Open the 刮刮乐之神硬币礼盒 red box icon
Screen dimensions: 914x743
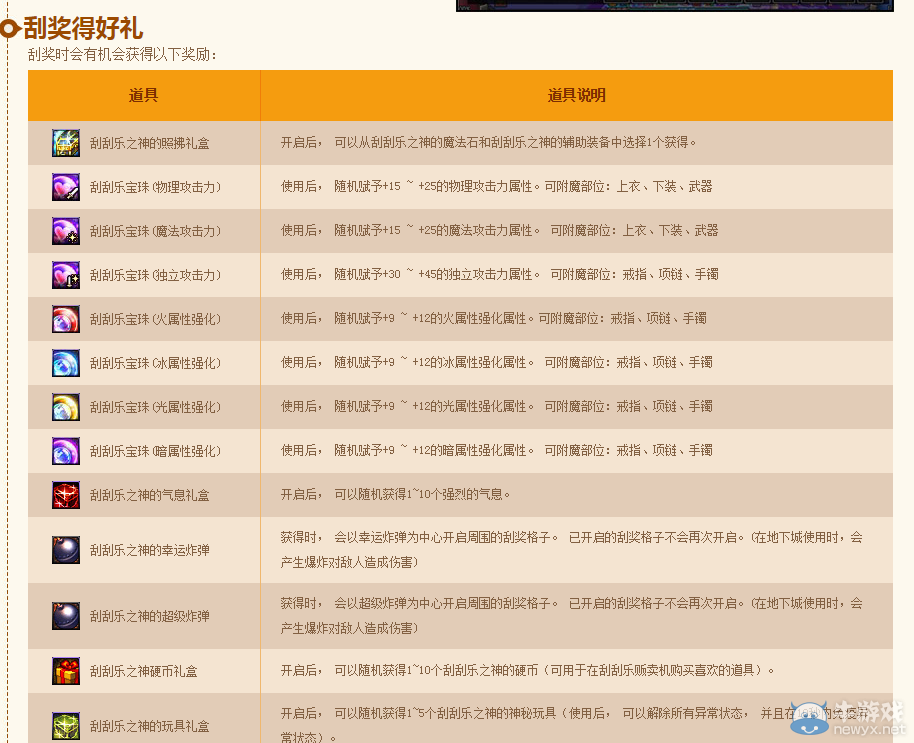[x=65, y=672]
